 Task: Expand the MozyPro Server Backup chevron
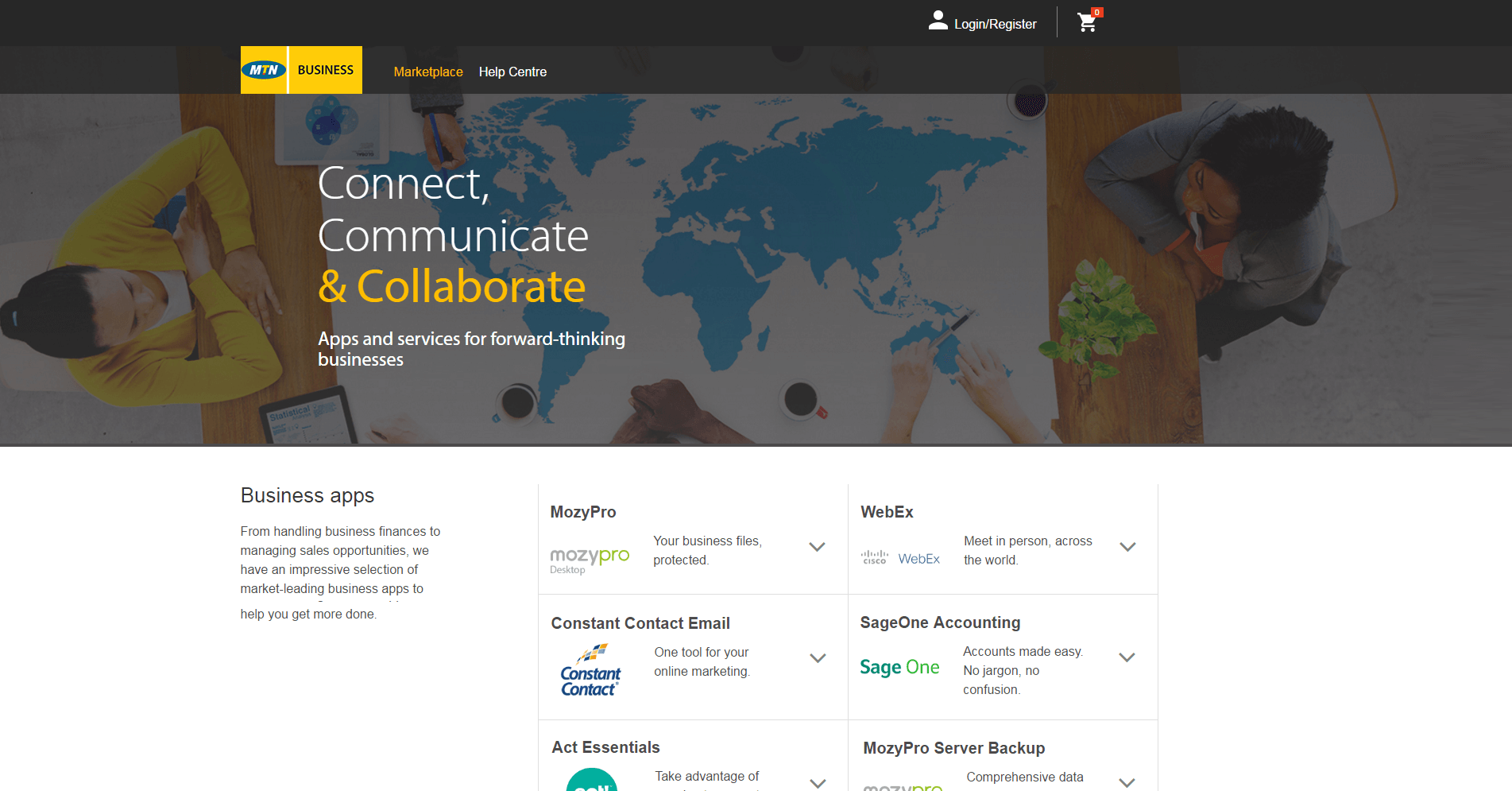[x=1127, y=783]
